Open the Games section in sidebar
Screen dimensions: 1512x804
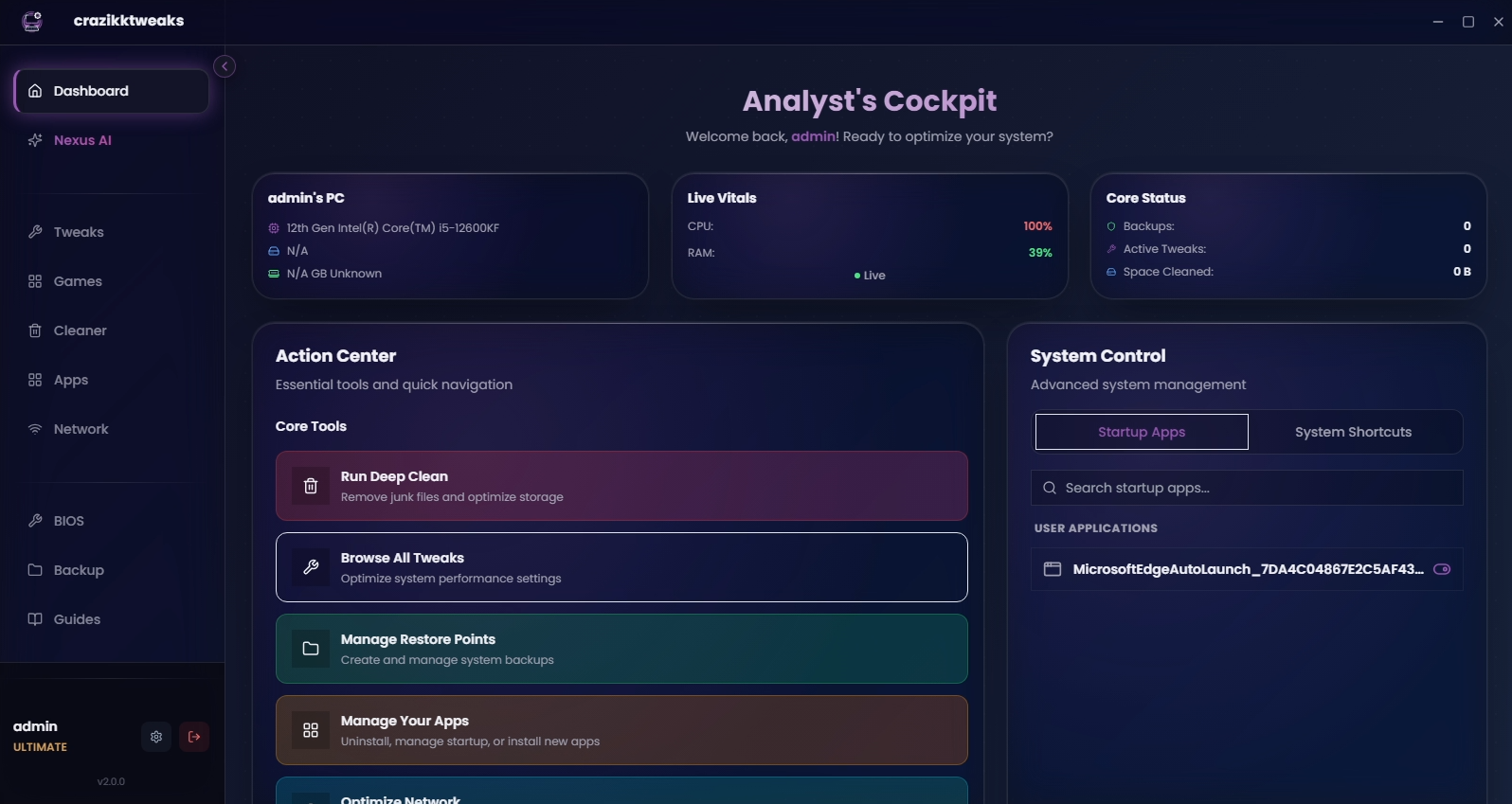coord(78,281)
